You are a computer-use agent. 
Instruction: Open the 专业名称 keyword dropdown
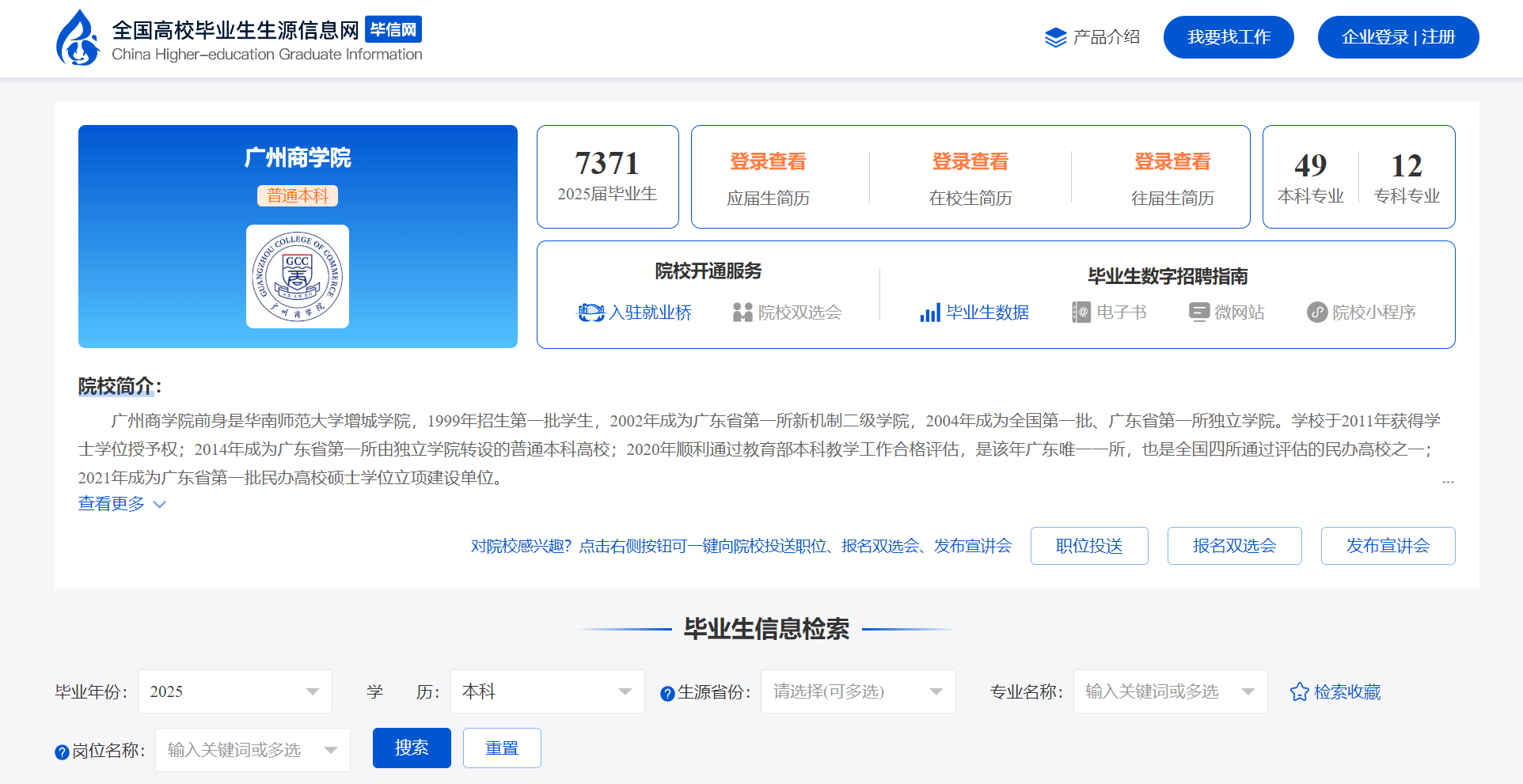click(x=1170, y=691)
